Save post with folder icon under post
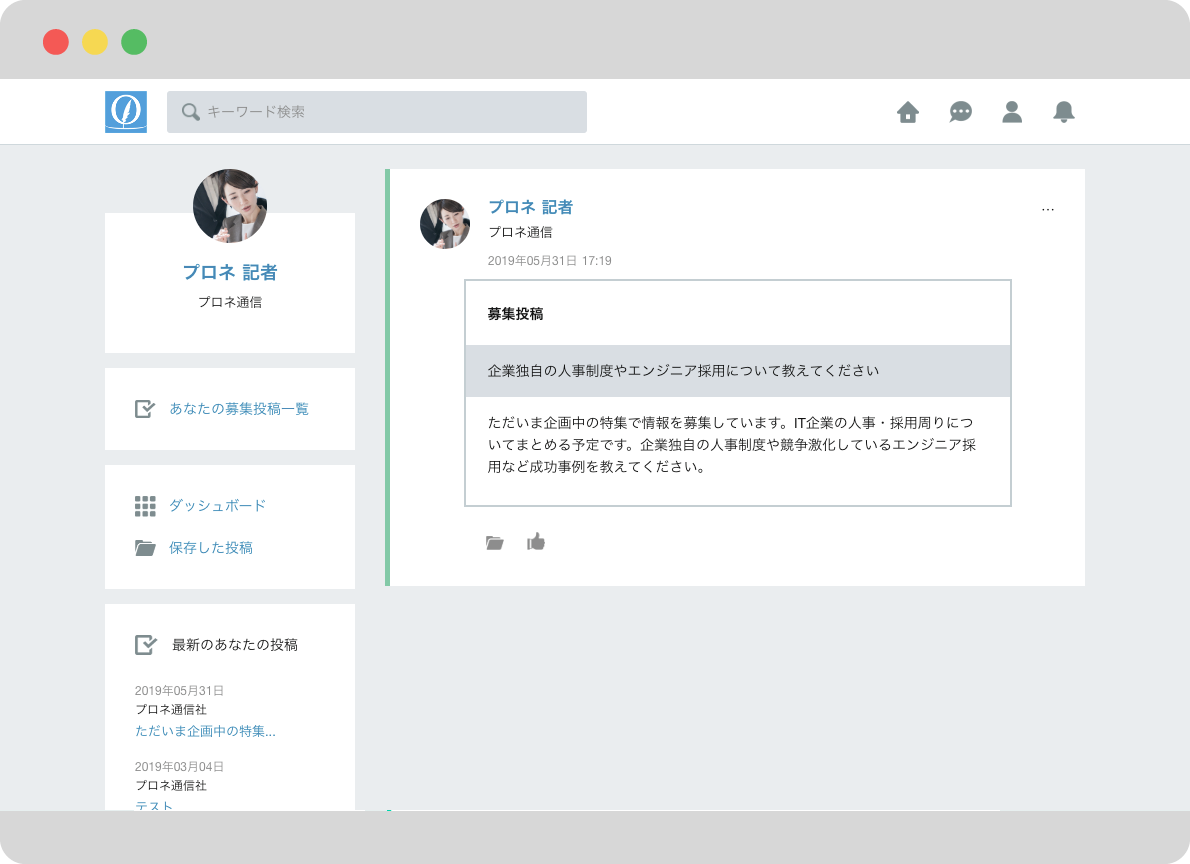This screenshot has height=864, width=1190. pyautogui.click(x=495, y=543)
